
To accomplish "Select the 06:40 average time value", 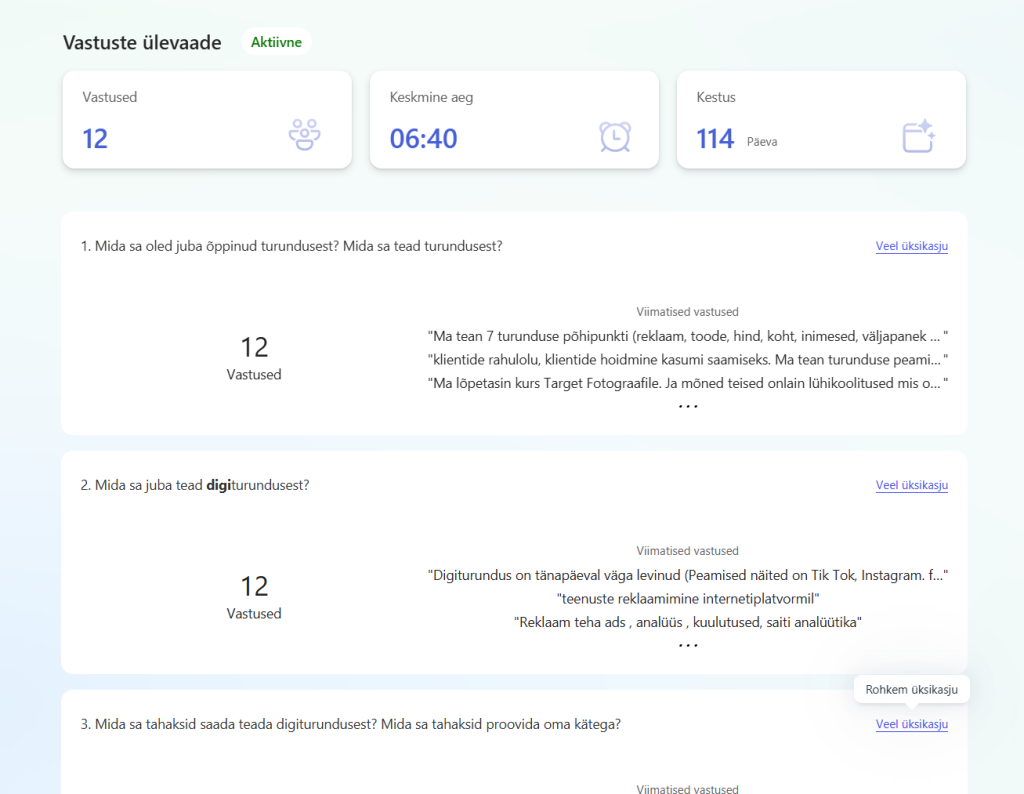I will [423, 138].
